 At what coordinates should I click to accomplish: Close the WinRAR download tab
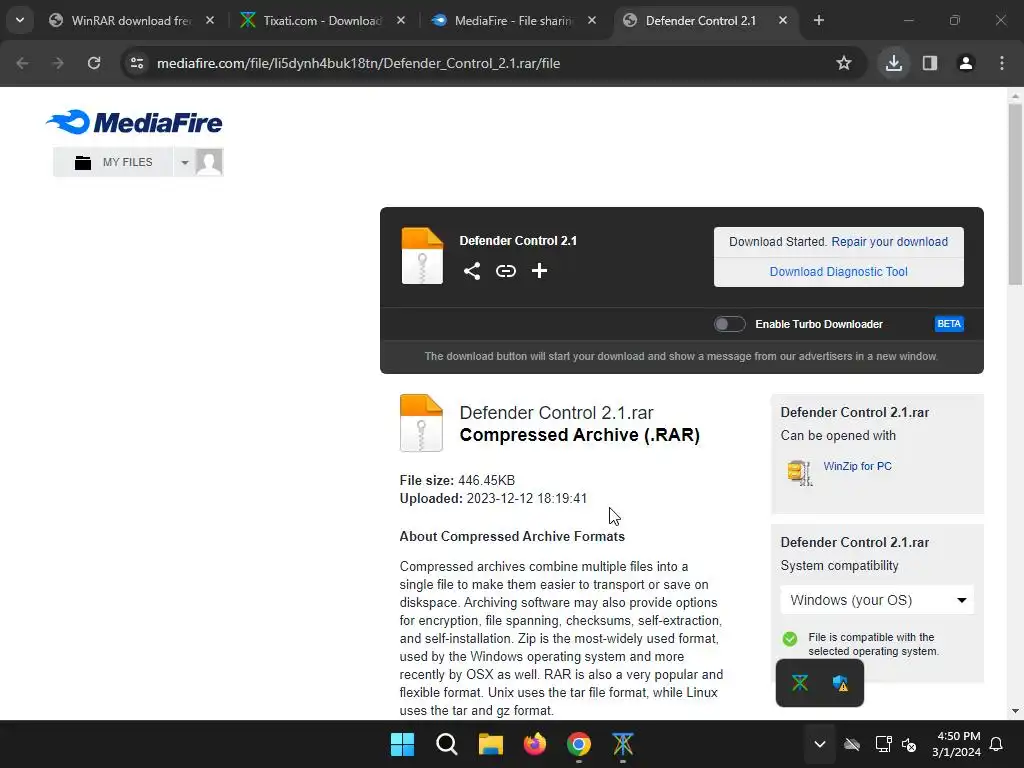click(210, 21)
